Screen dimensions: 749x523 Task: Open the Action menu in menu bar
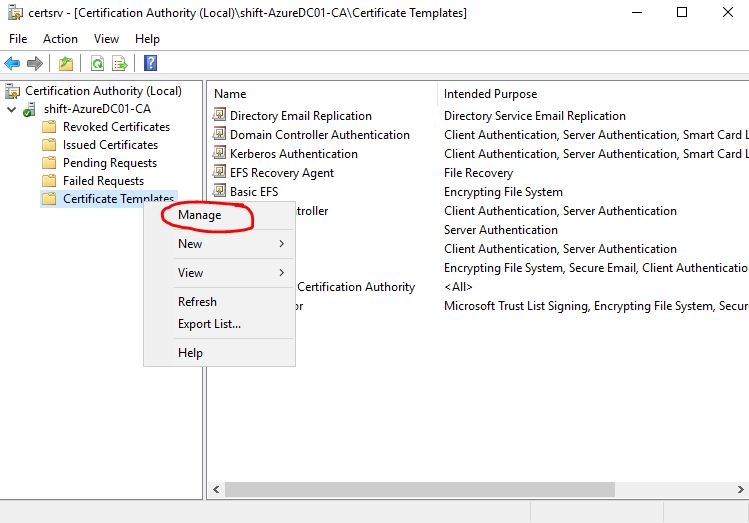click(60, 39)
